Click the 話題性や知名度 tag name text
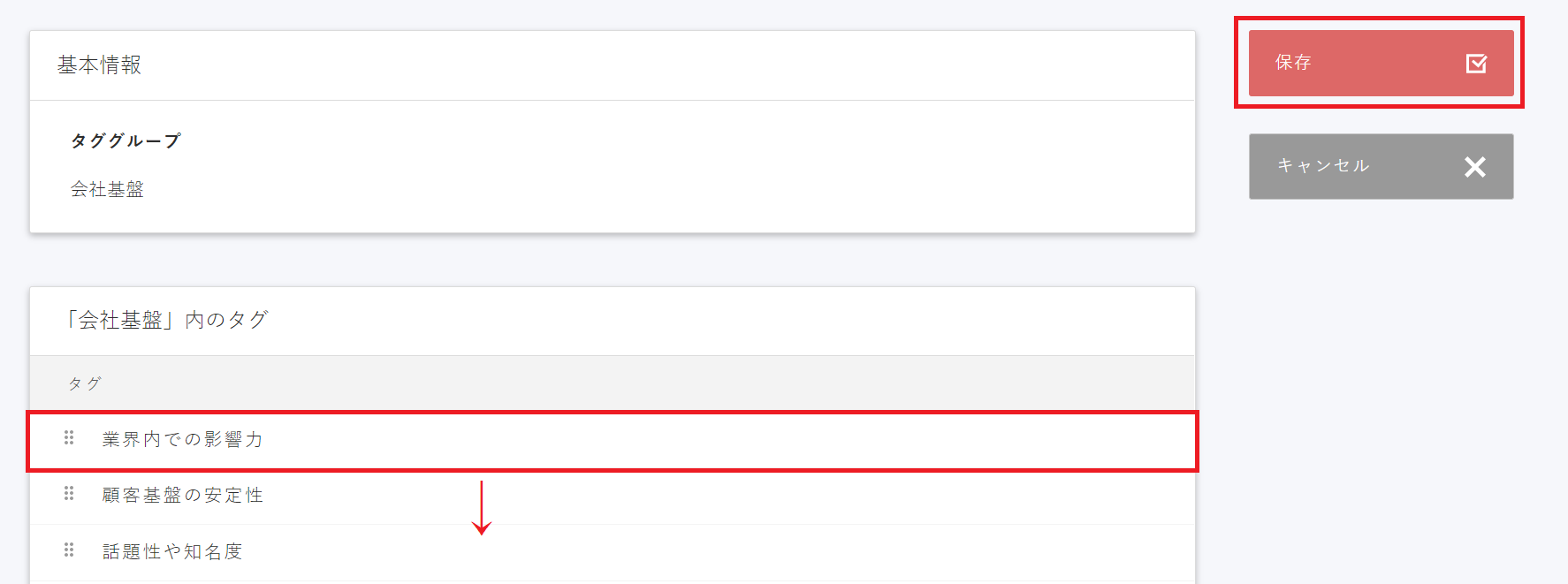Viewport: 1568px width, 584px height. pyautogui.click(x=172, y=552)
